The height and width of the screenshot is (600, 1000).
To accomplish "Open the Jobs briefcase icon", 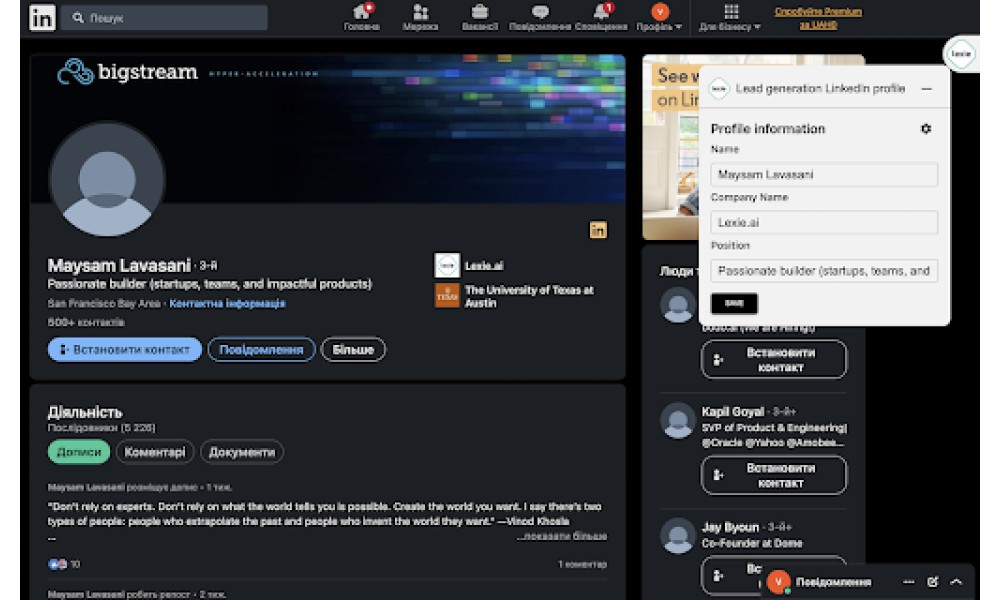I will click(480, 17).
